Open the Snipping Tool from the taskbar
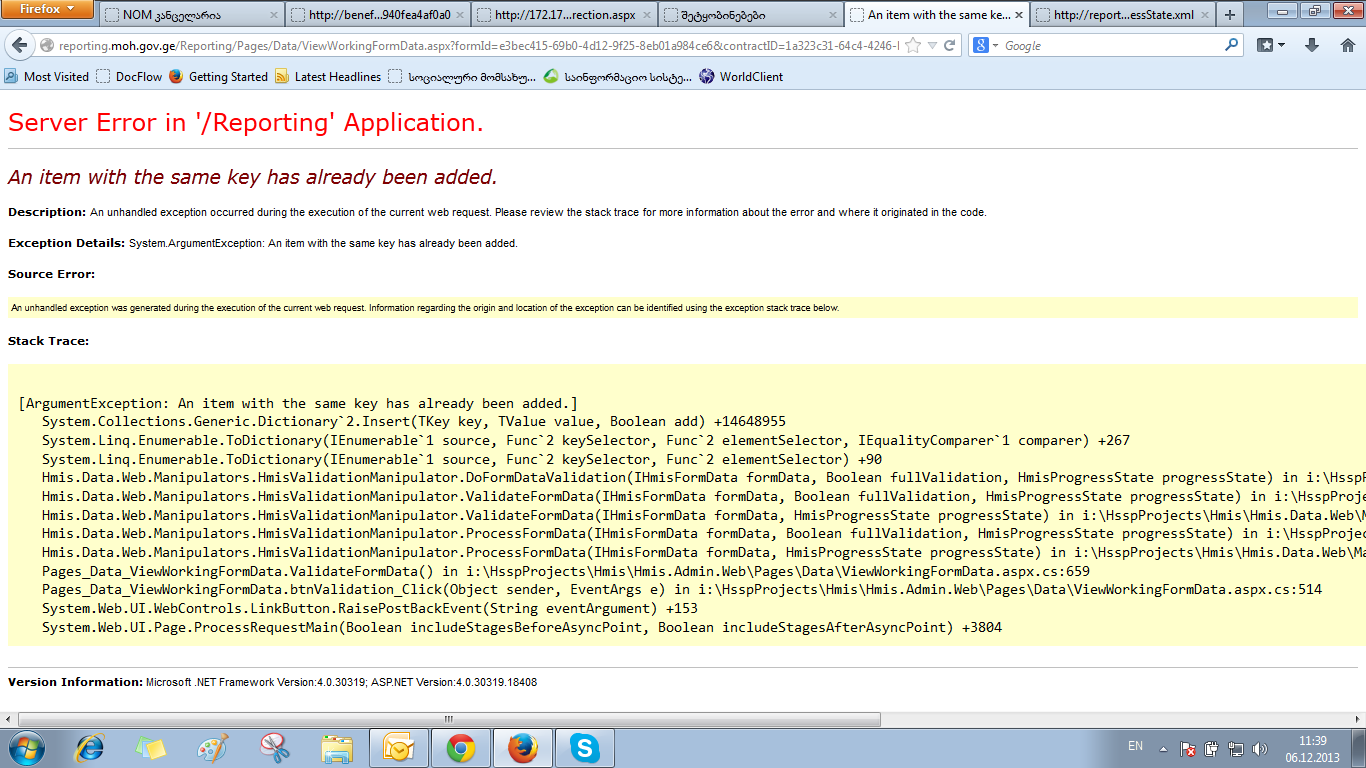1366x768 pixels. pyautogui.click(x=274, y=748)
